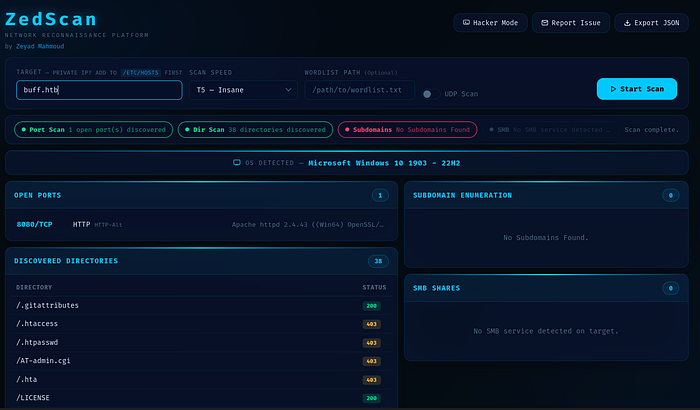The image size is (700, 410).
Task: Click the 403 status badge for /.htaccess
Action: point(371,324)
